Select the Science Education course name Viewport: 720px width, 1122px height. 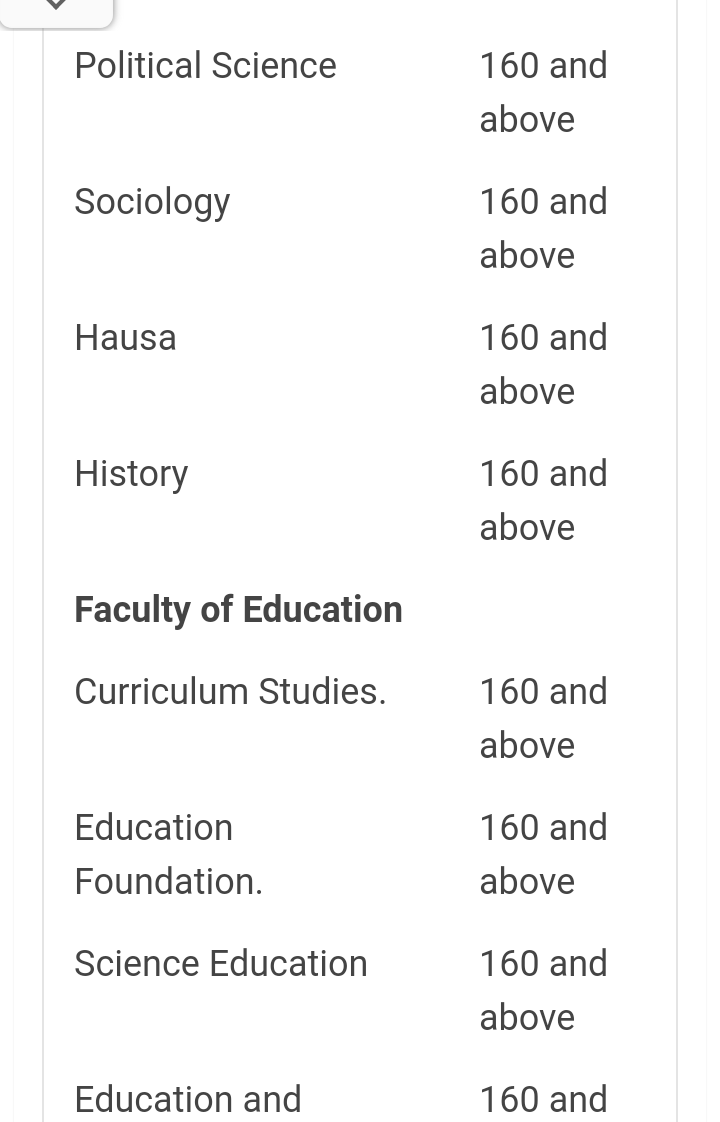point(221,964)
